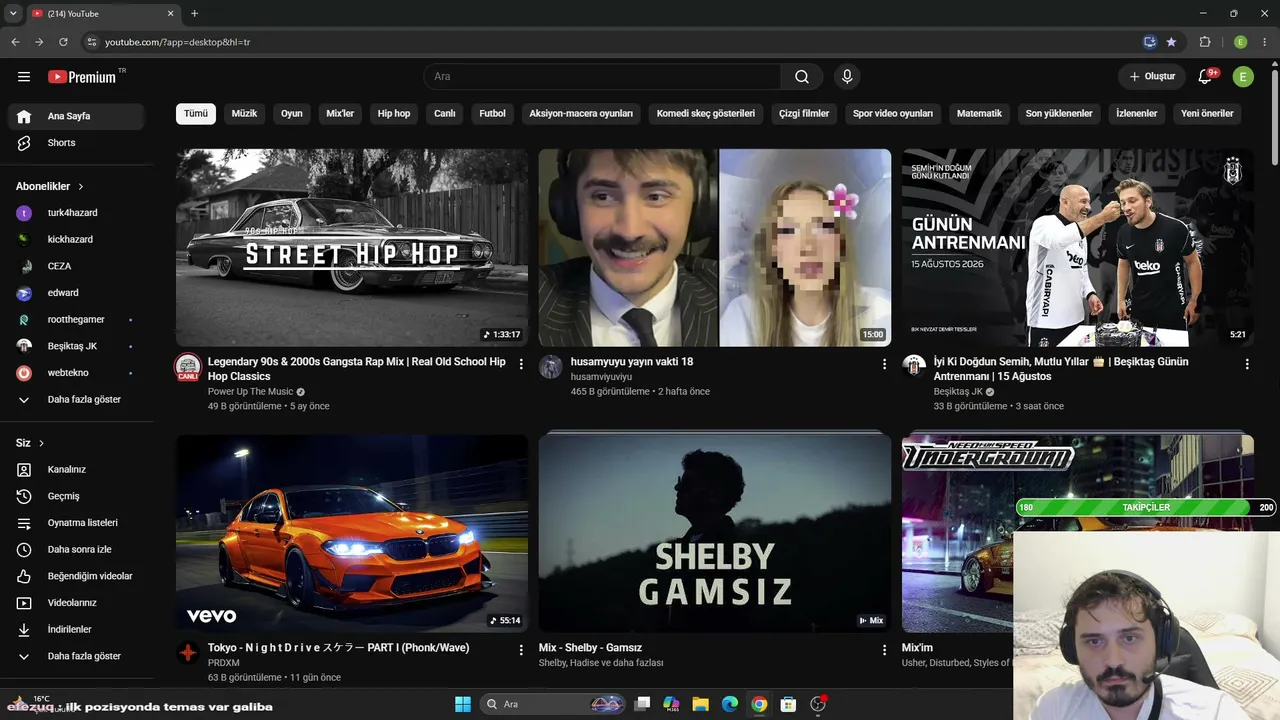Go back with the browser arrow
This screenshot has width=1280, height=720.
[15, 42]
